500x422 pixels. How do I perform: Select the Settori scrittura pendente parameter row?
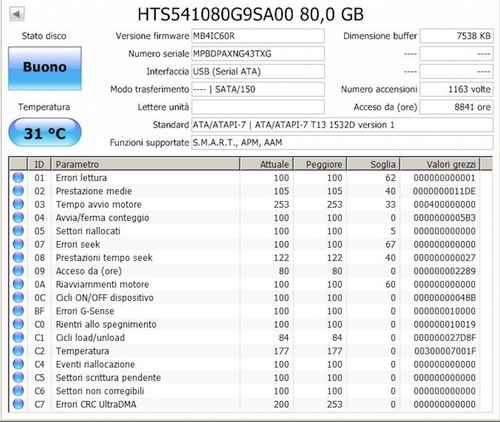click(x=250, y=377)
